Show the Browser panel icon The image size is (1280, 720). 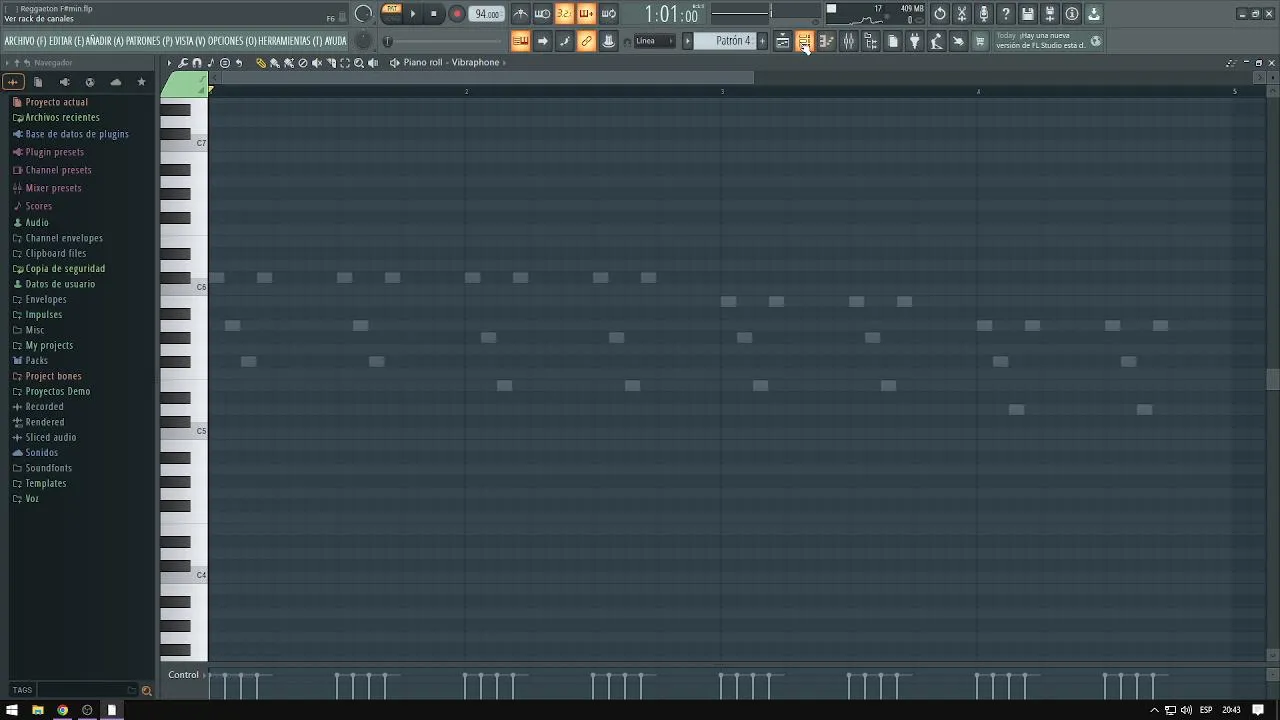870,41
